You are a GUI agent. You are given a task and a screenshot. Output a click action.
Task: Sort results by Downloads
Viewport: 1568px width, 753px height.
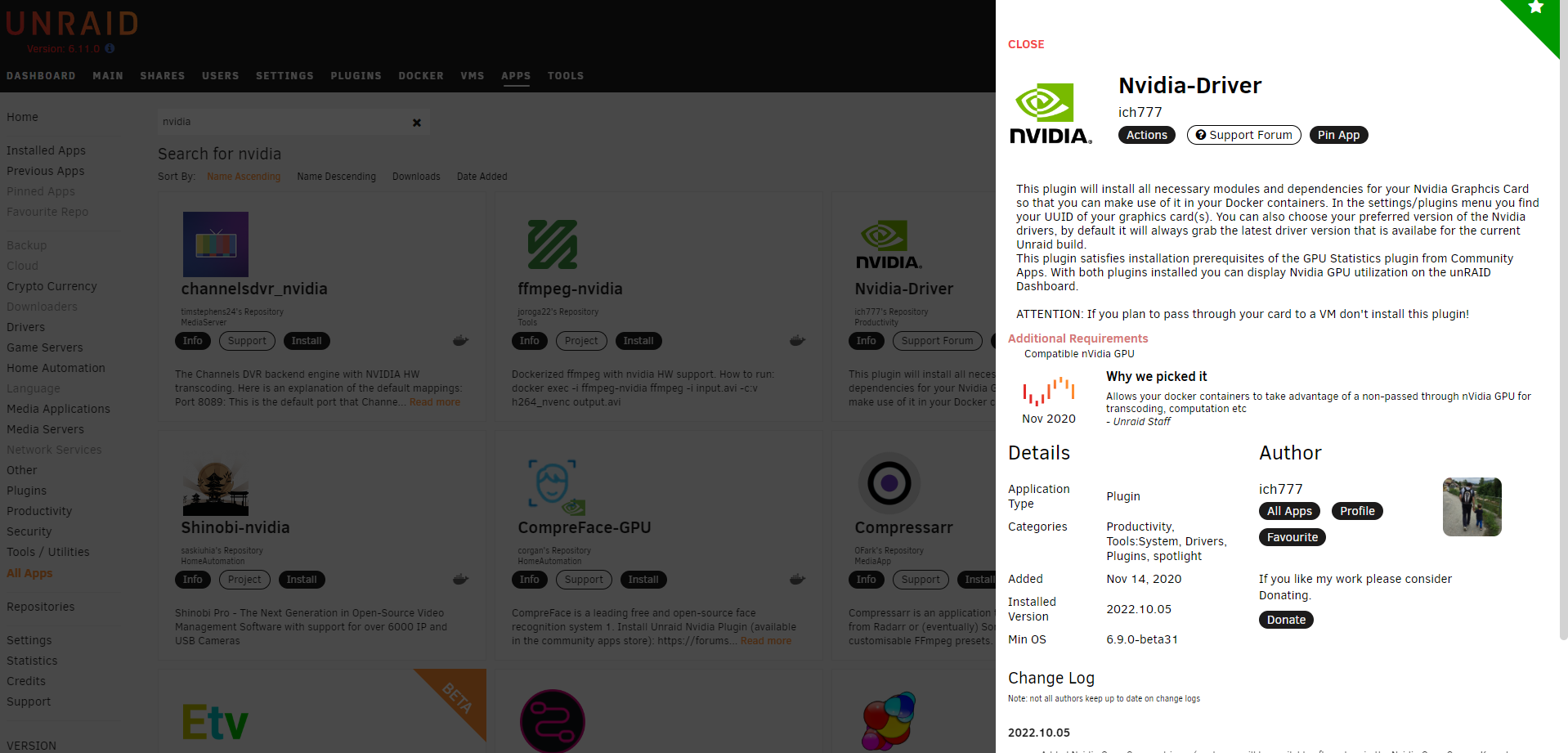click(x=416, y=177)
